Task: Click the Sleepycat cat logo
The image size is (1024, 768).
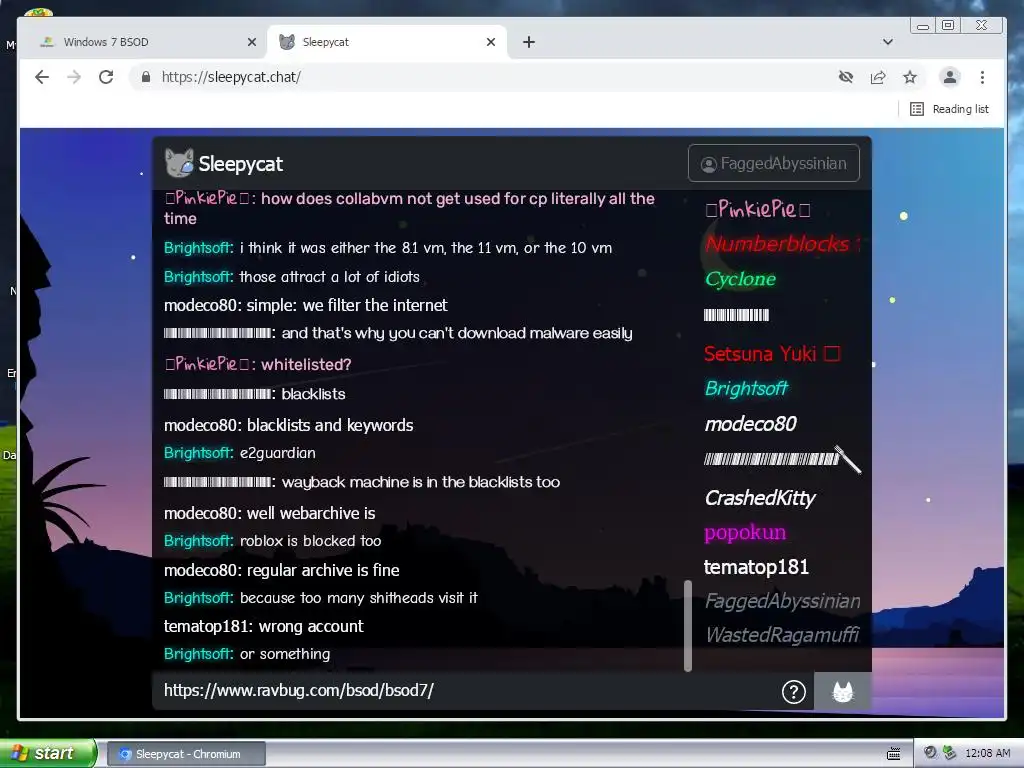Action: (179, 163)
